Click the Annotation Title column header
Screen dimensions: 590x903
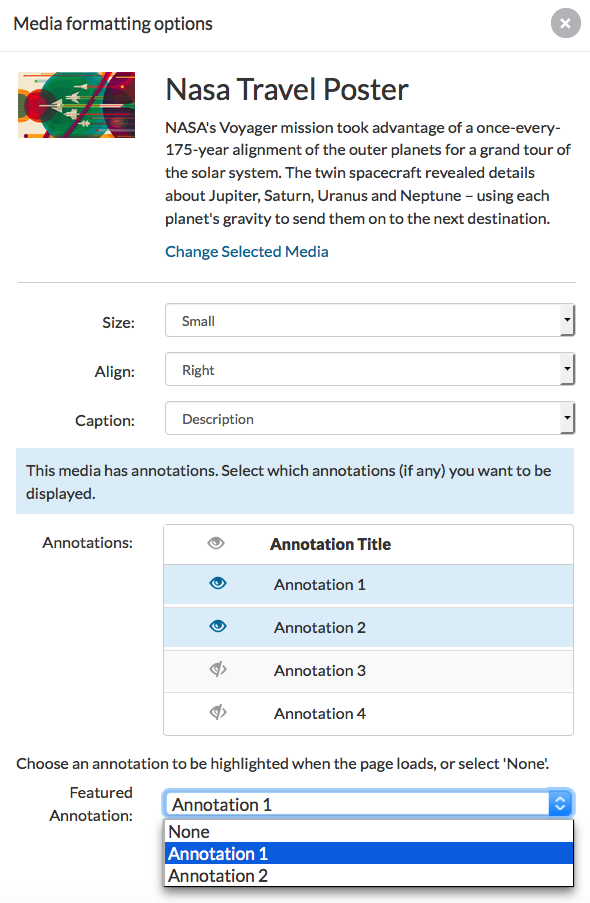coord(330,543)
